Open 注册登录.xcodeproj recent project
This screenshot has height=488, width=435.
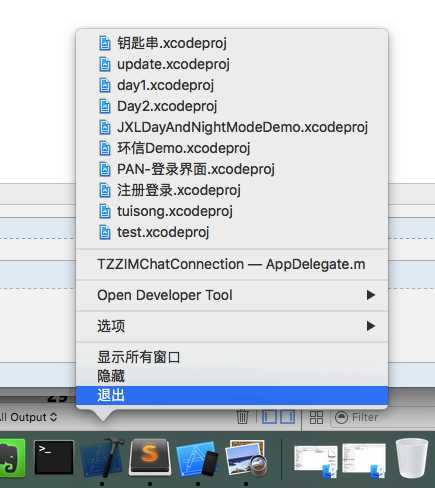pyautogui.click(x=232, y=190)
